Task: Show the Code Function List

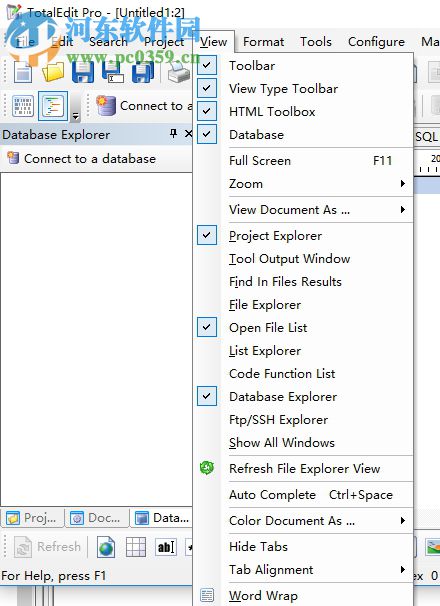Action: tap(304, 374)
